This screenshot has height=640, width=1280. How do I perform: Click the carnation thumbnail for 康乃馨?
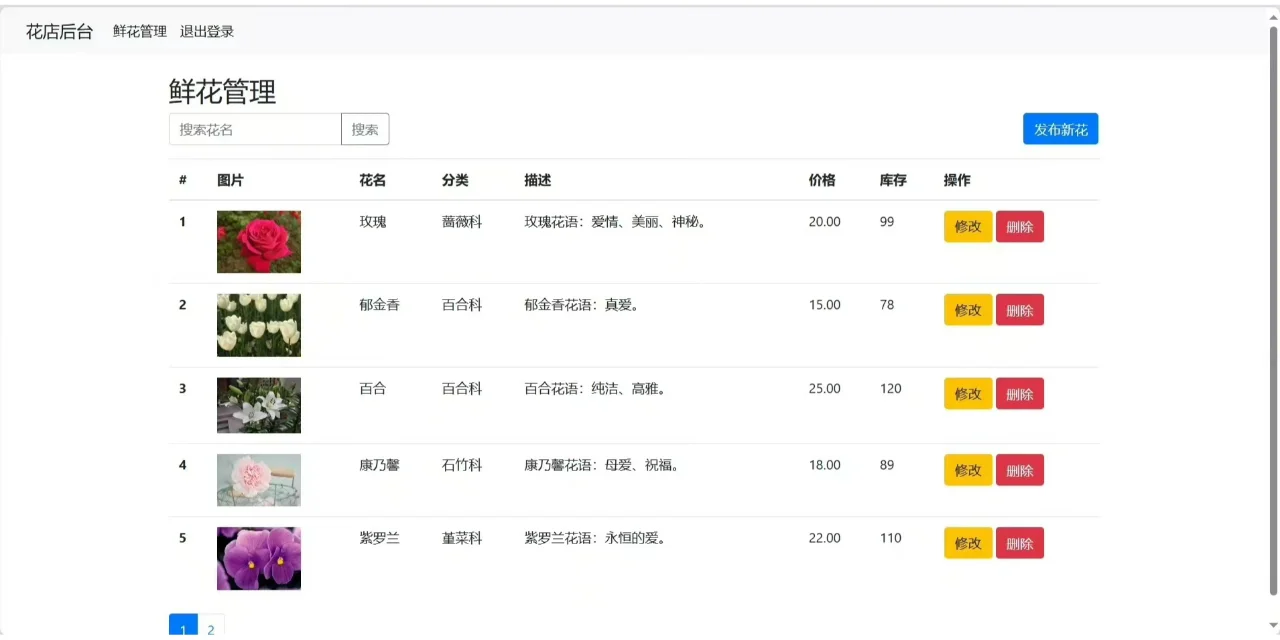258,480
